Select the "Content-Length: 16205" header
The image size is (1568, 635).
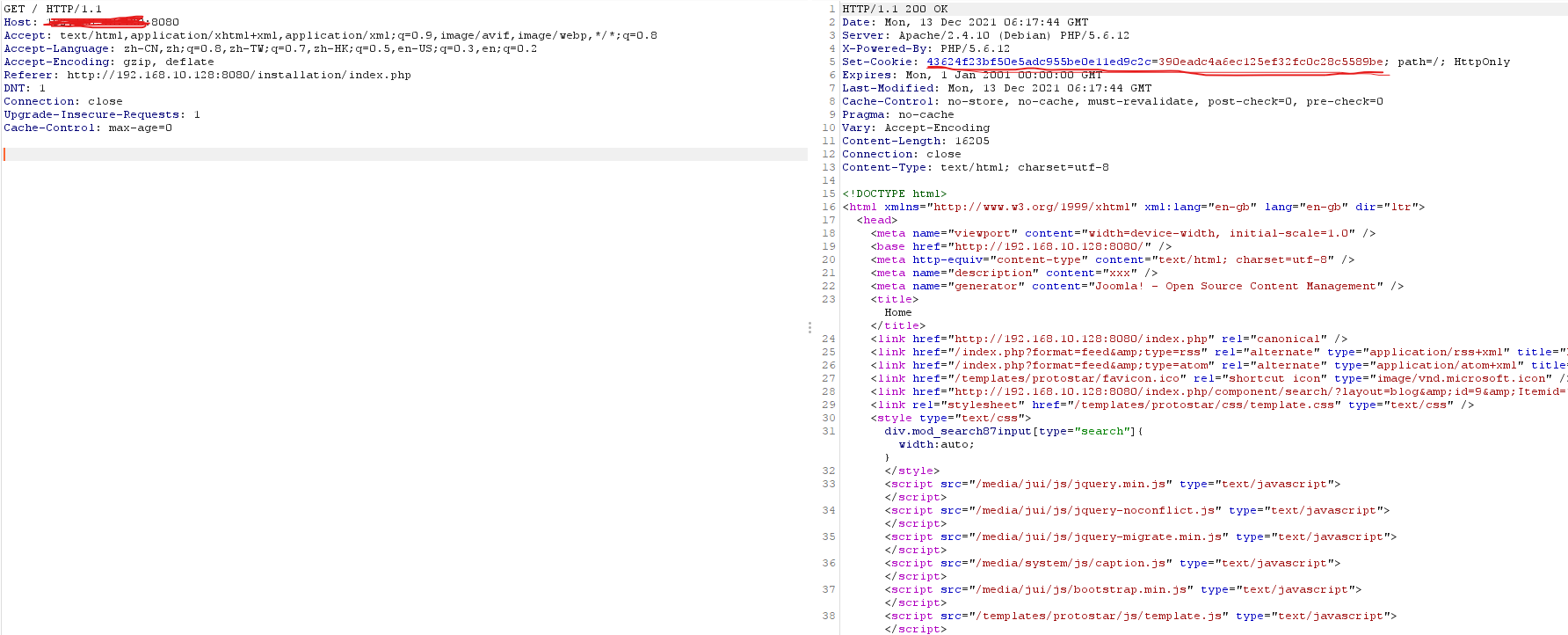click(x=916, y=141)
